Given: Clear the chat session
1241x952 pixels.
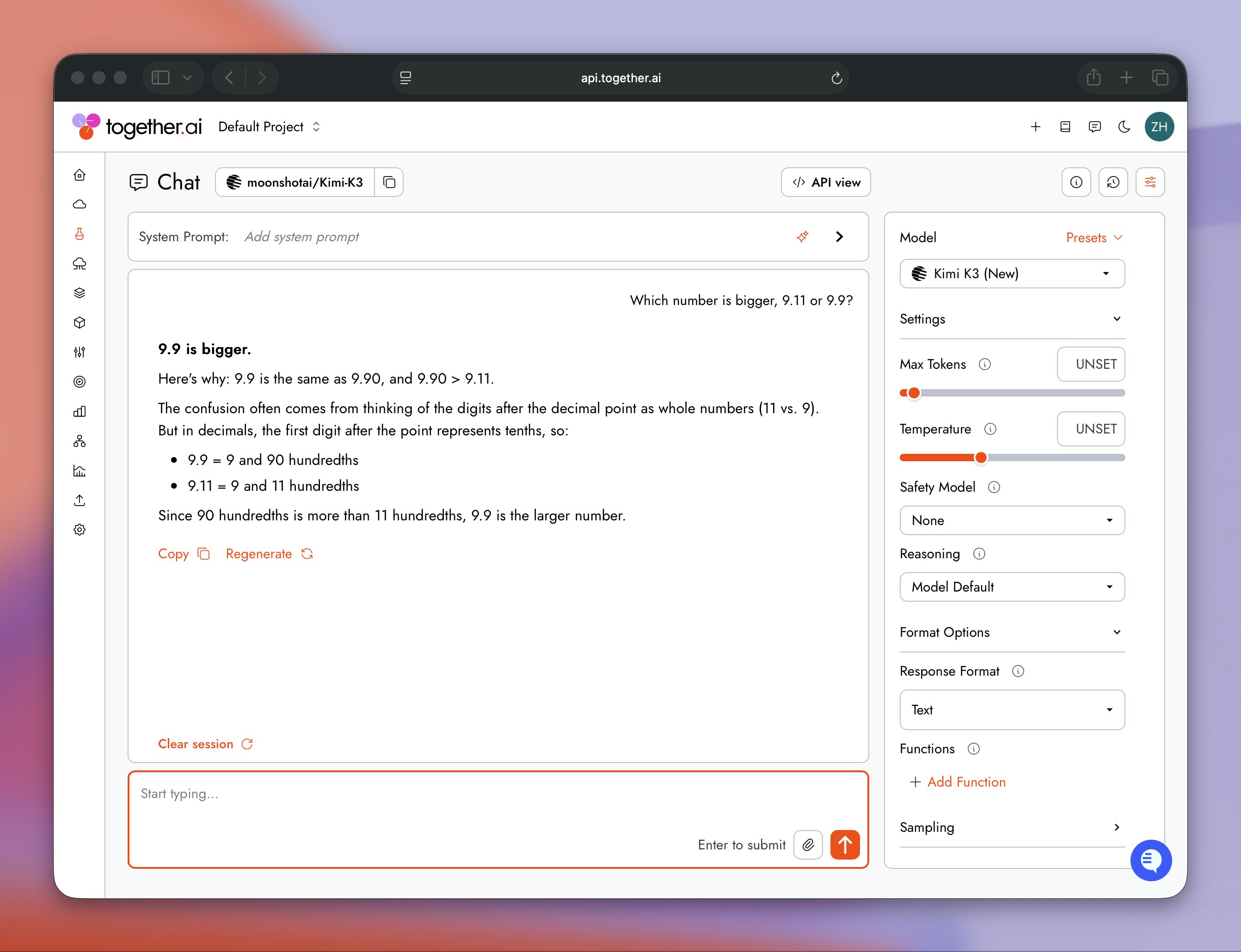Looking at the screenshot, I should click(x=205, y=744).
